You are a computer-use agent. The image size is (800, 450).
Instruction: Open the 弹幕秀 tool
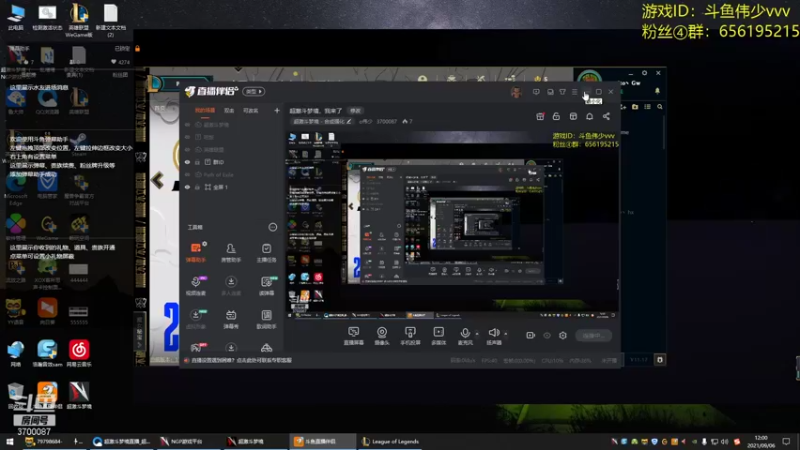[231, 319]
